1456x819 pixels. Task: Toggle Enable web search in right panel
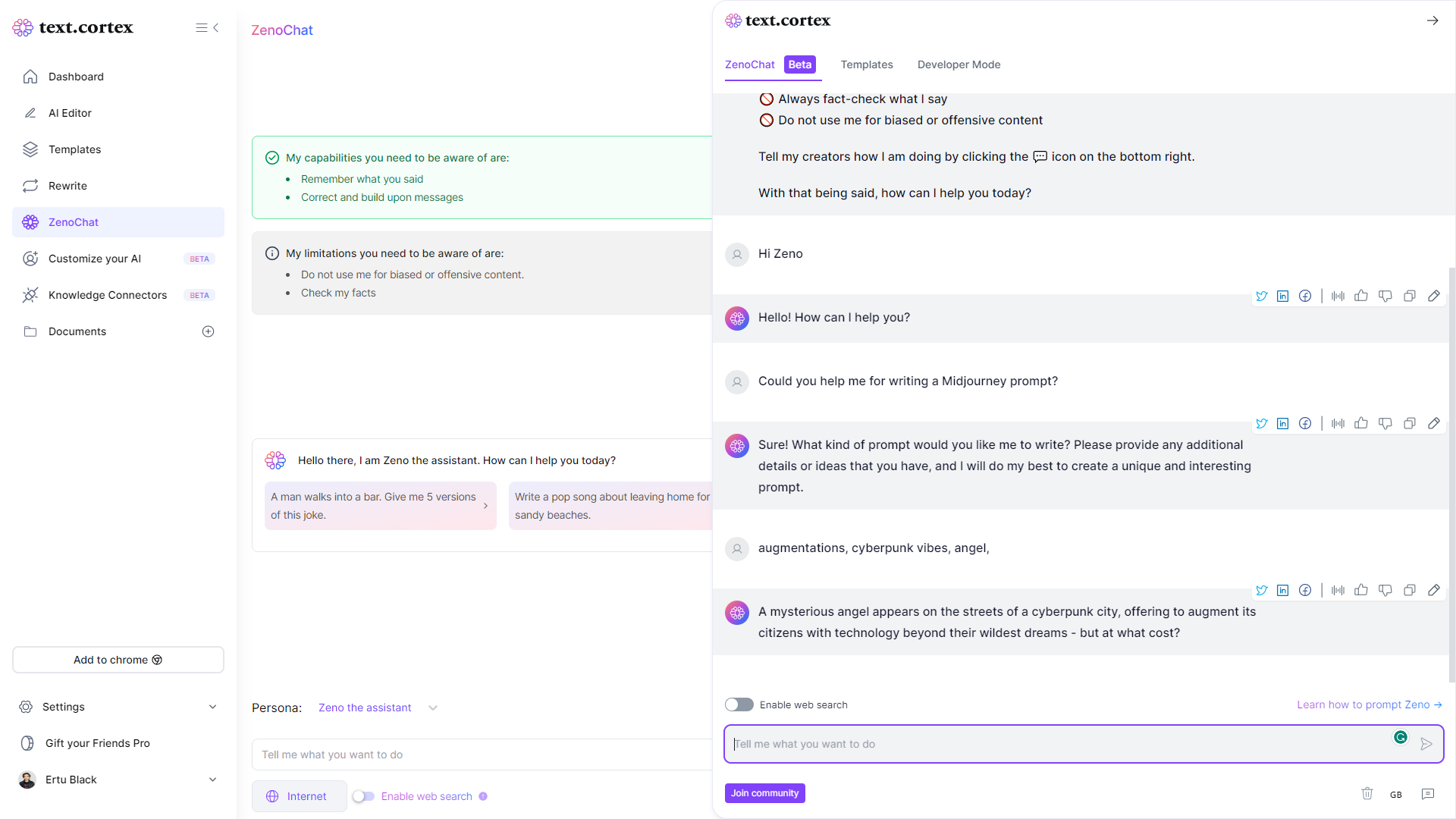(x=739, y=704)
